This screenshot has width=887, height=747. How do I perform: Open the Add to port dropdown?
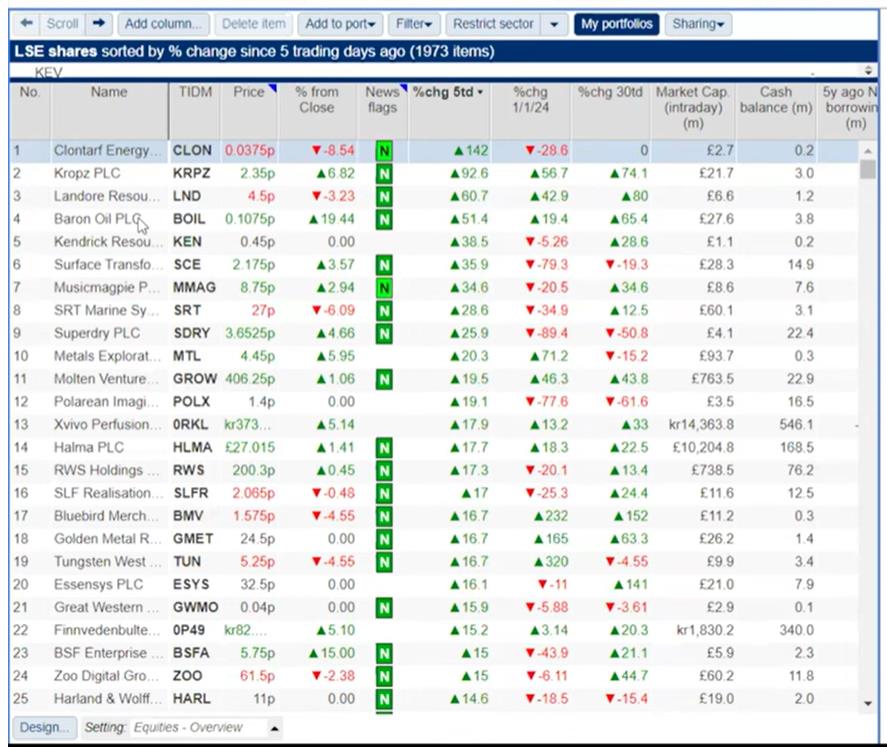[x=341, y=24]
